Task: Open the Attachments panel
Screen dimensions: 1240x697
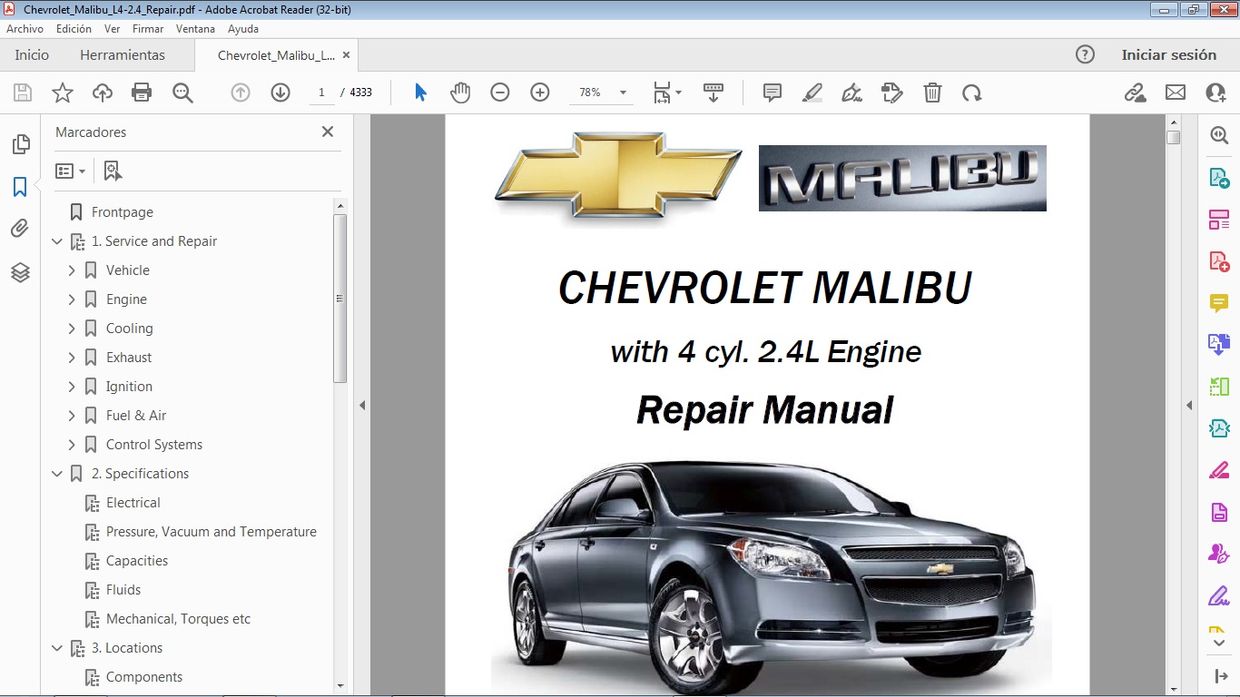Action: coord(21,228)
